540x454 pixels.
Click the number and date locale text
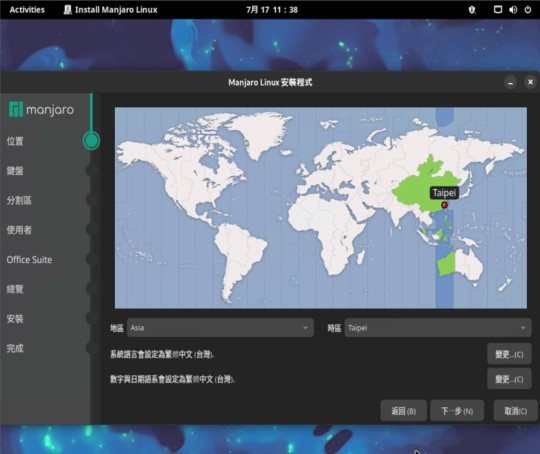click(173, 379)
